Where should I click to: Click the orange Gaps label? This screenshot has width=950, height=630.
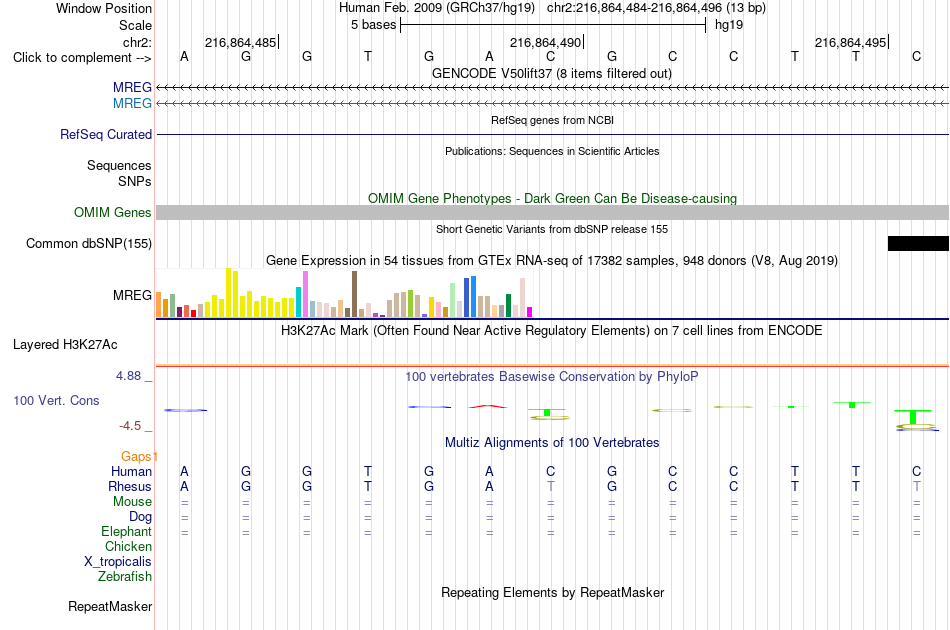(136, 456)
